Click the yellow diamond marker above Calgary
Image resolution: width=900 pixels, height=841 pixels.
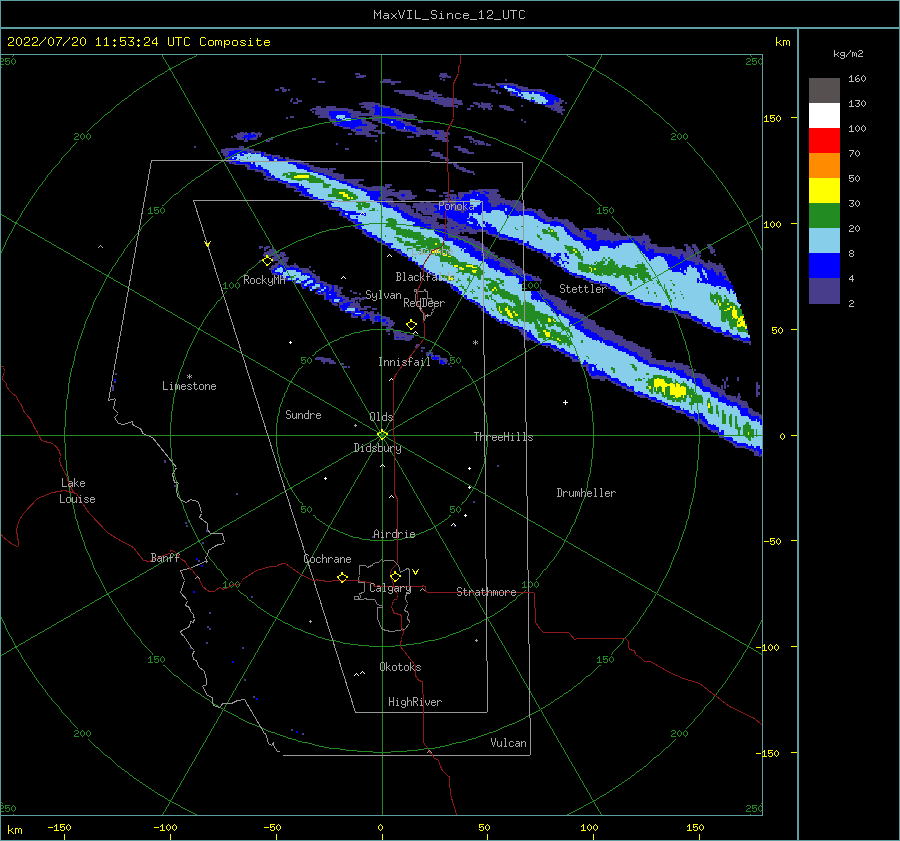click(395, 576)
